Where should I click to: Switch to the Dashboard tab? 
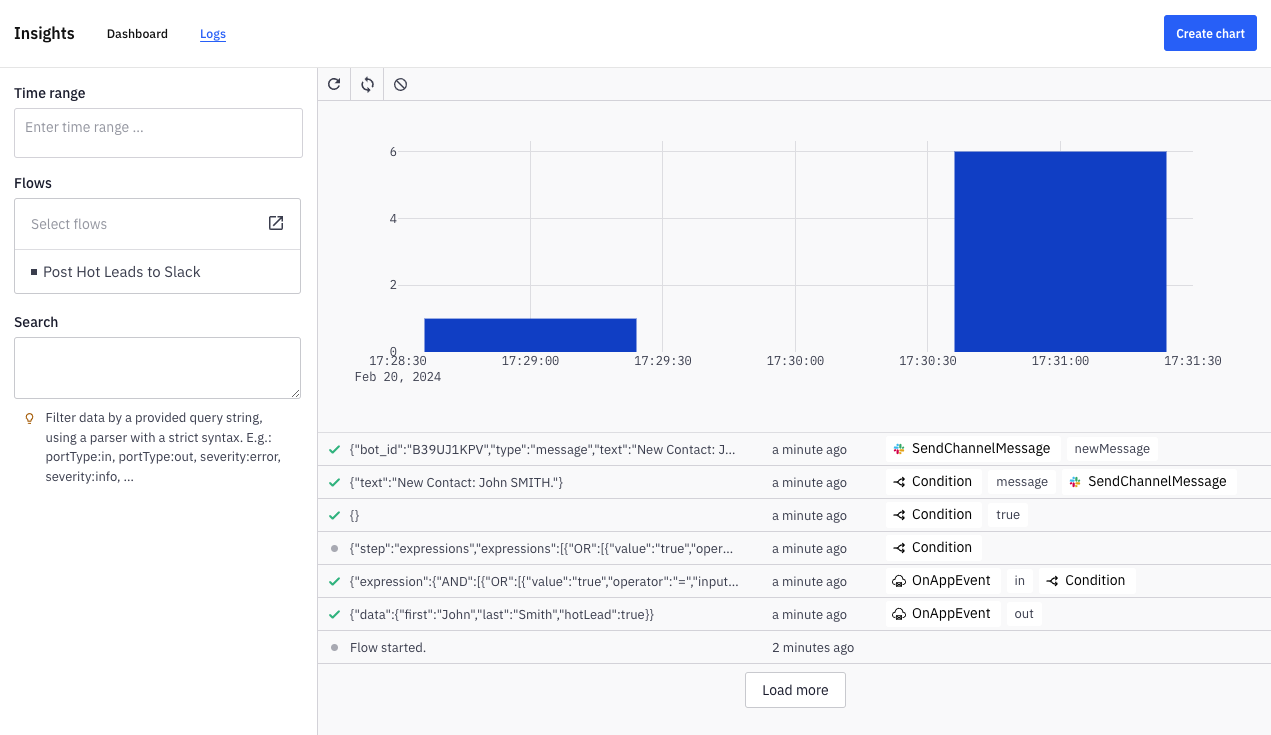coord(137,34)
